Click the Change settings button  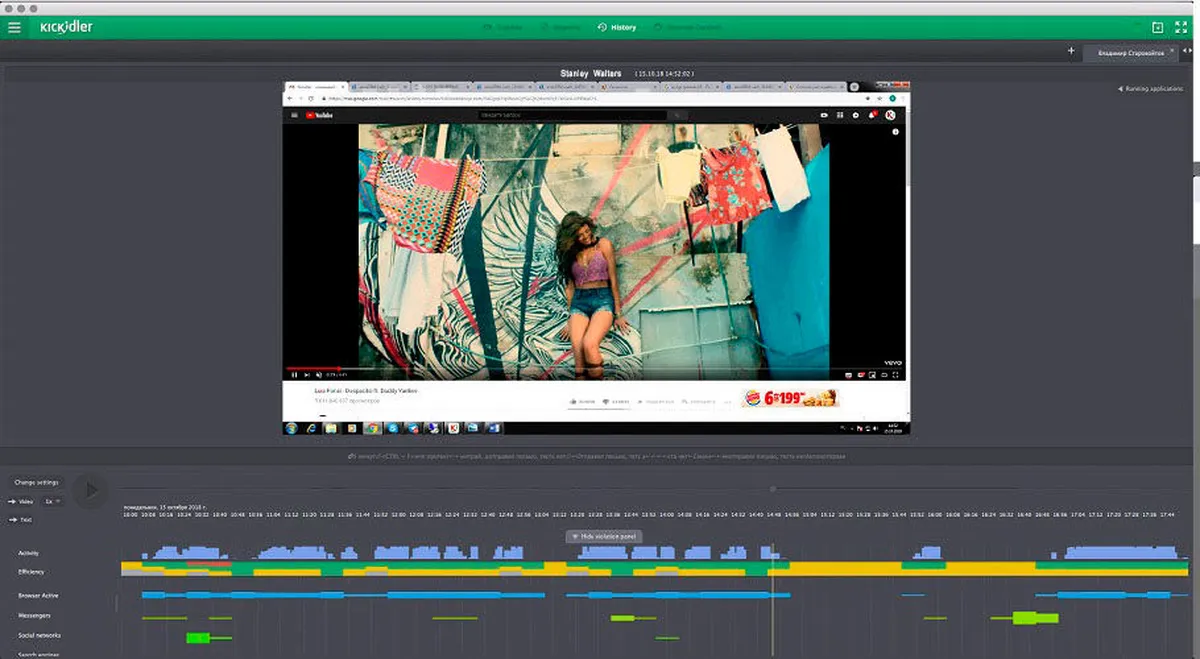[x=37, y=482]
